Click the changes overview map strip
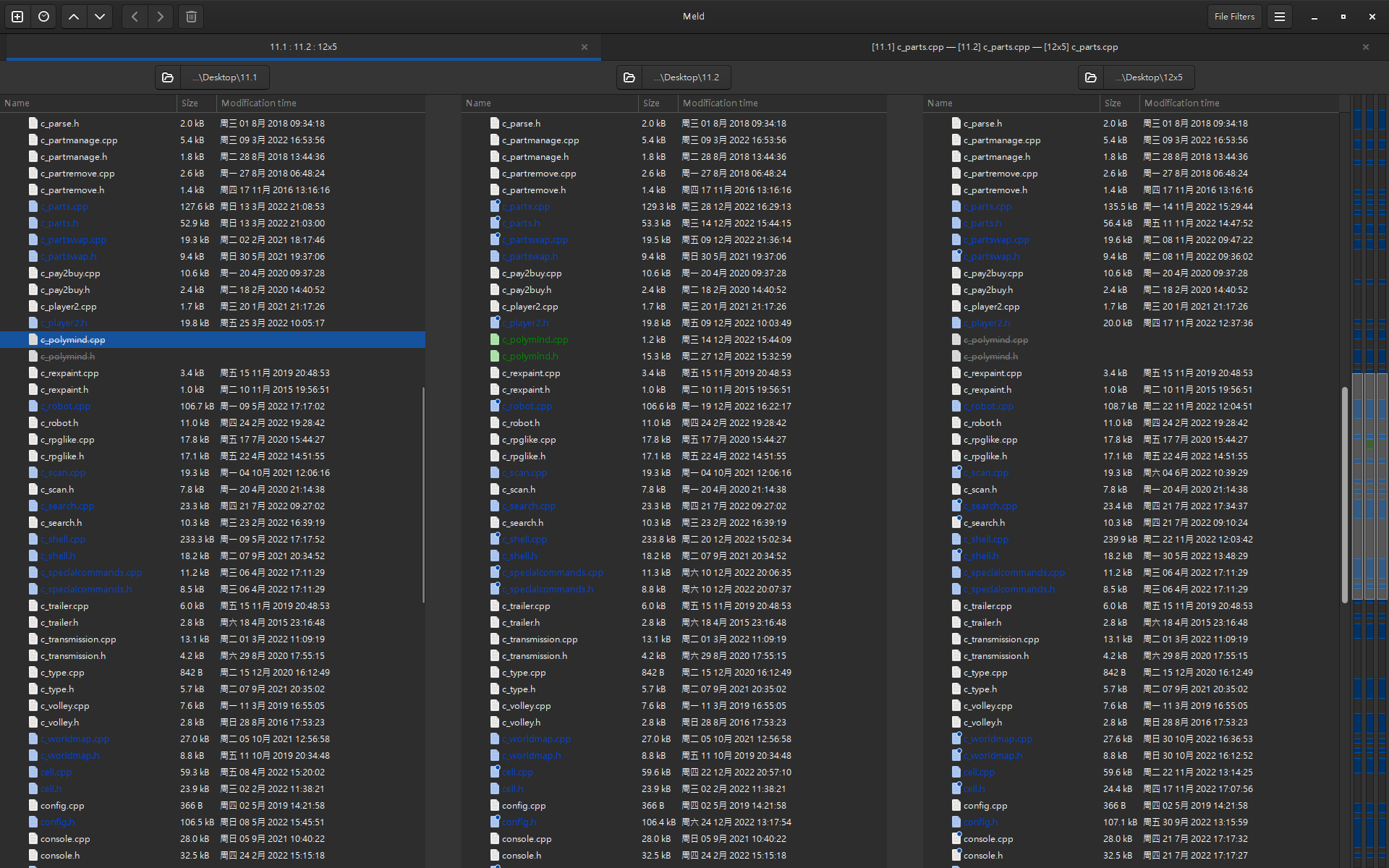Image resolution: width=1389 pixels, height=868 pixels. coord(1369,481)
